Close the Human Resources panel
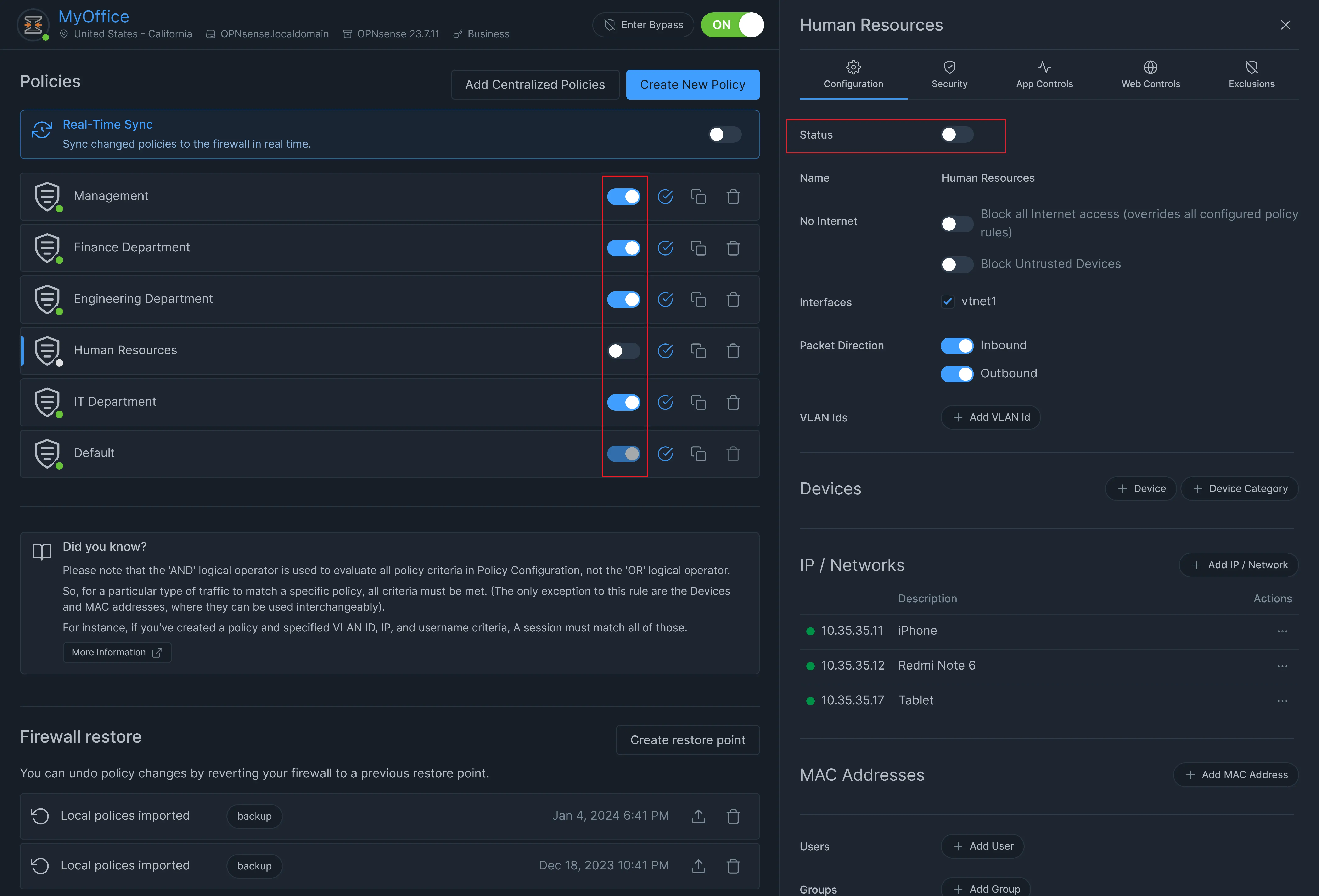Screen dimensions: 1319x896 click(x=1286, y=25)
